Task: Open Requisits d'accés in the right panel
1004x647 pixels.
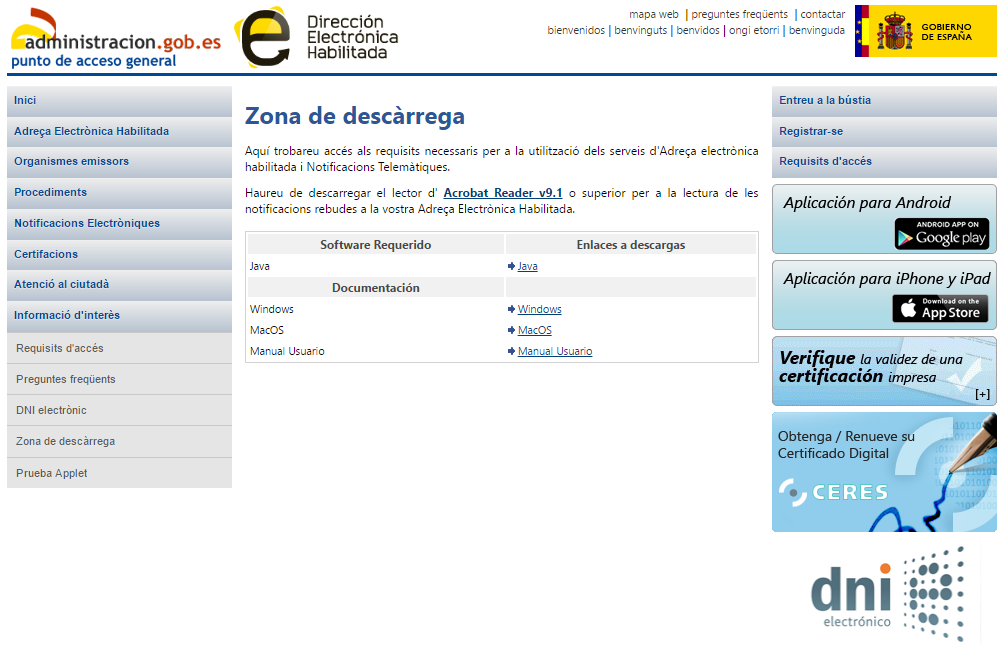Action: (884, 161)
